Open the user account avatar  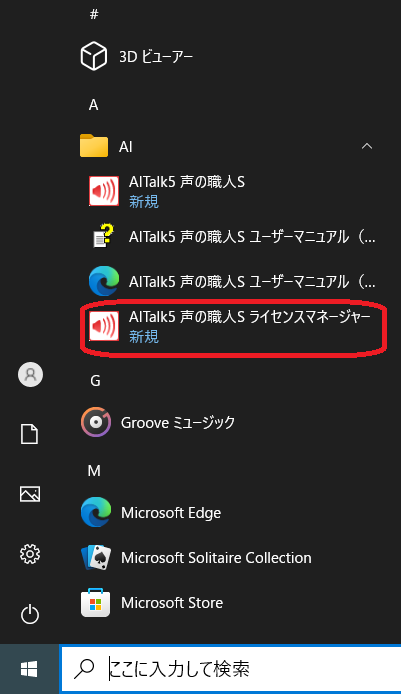pos(30,374)
